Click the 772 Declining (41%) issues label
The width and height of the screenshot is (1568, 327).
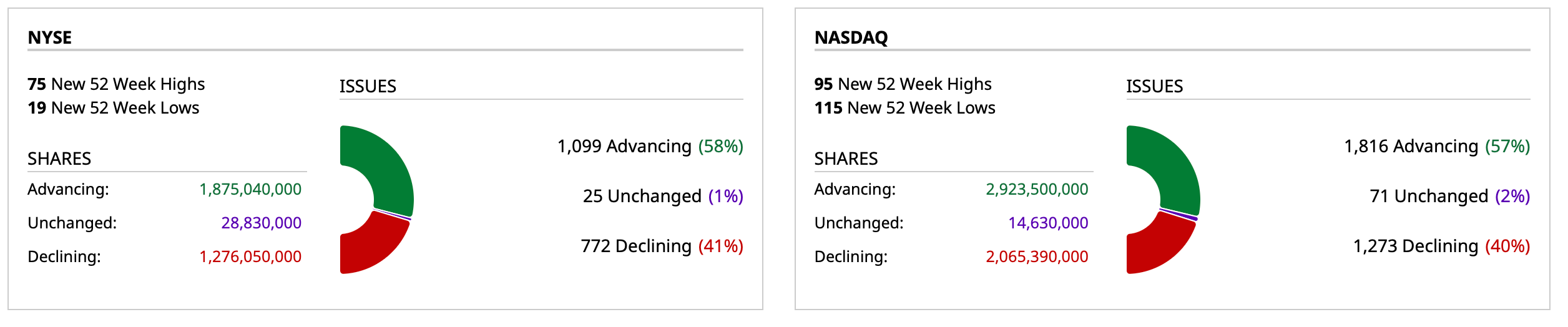click(x=662, y=246)
